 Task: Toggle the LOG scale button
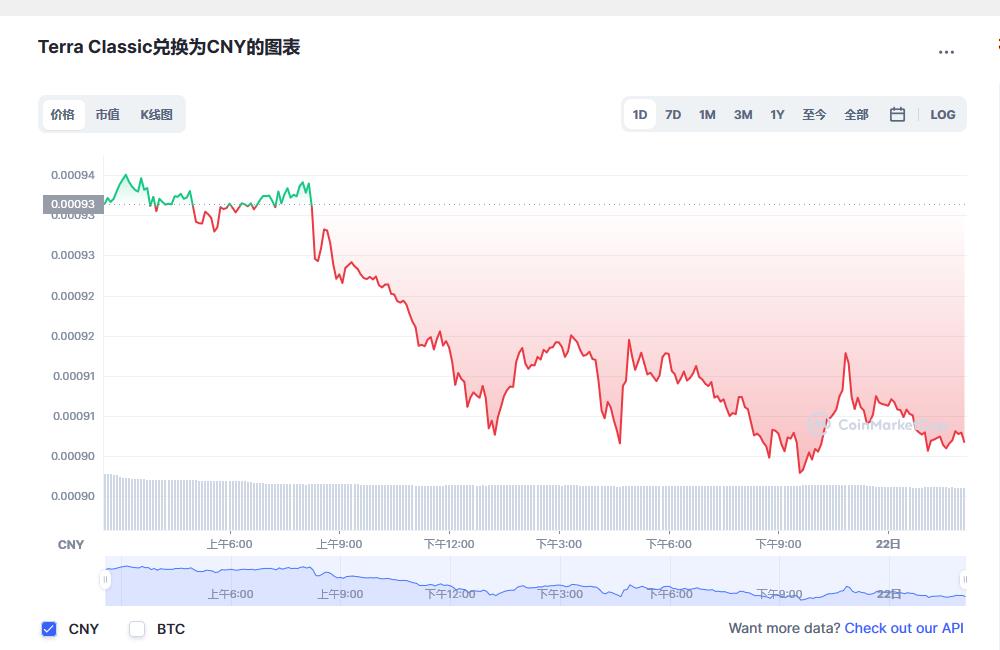point(943,115)
